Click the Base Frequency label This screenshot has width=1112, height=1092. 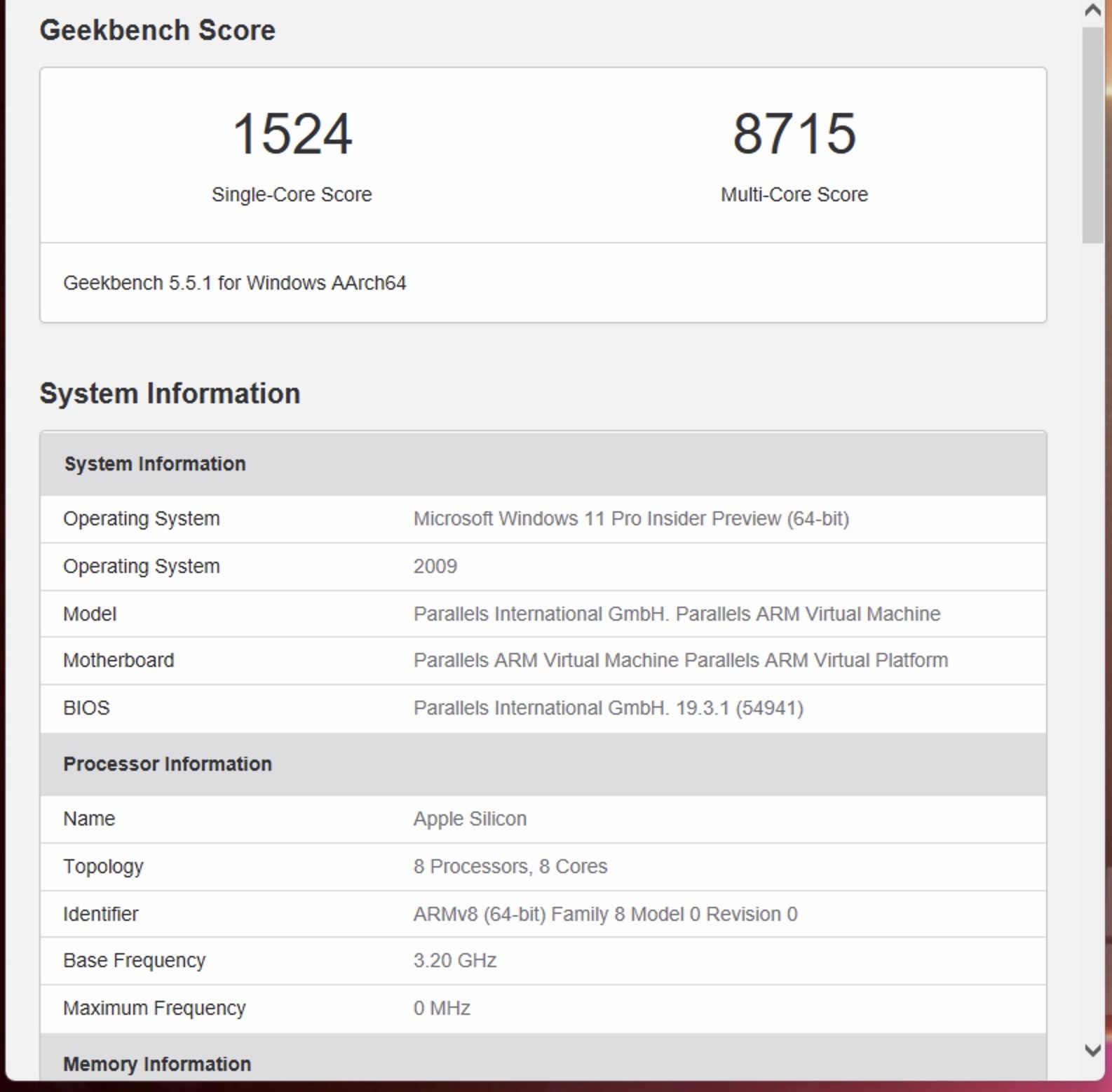(135, 960)
